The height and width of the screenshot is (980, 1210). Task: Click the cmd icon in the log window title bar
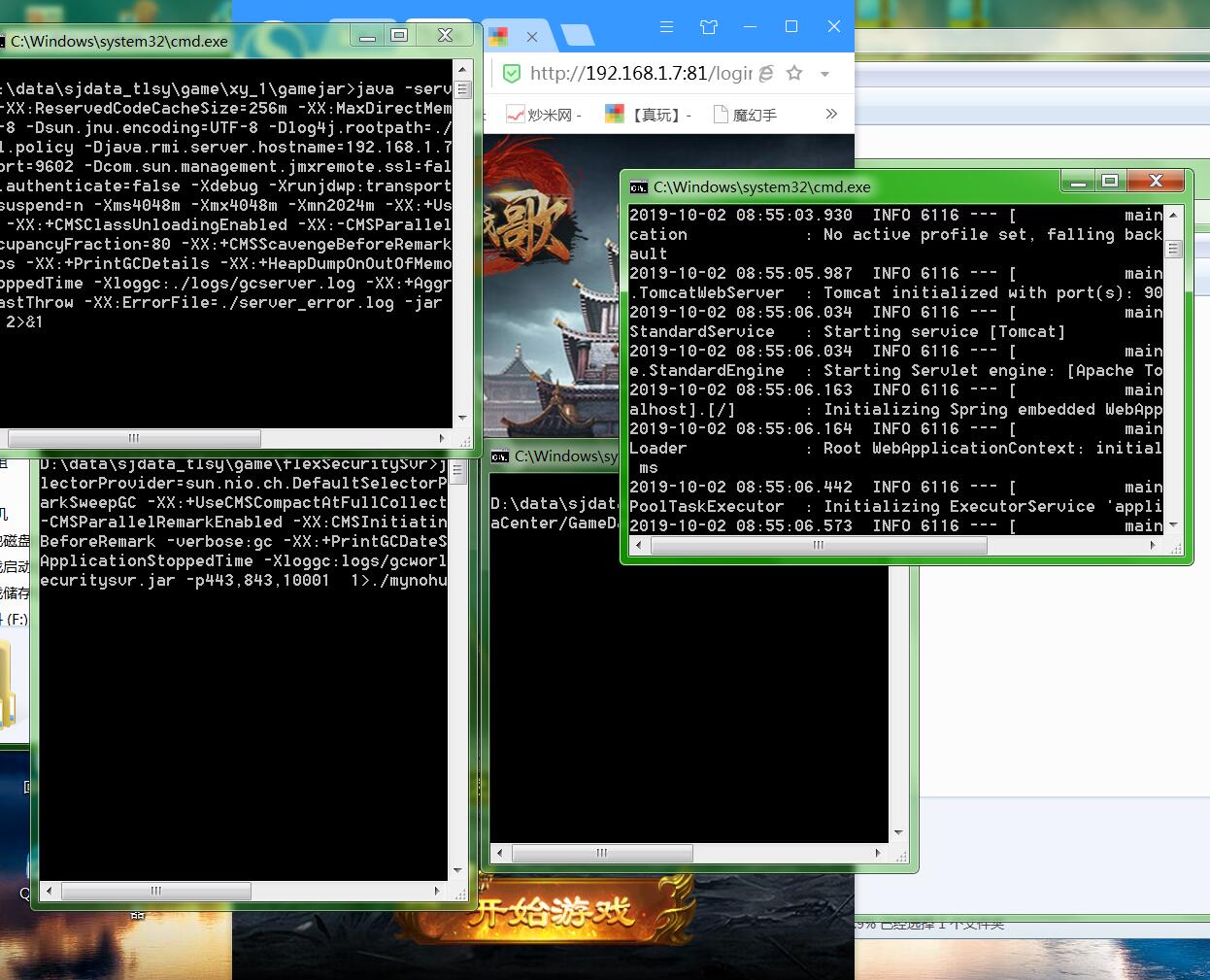[x=638, y=186]
